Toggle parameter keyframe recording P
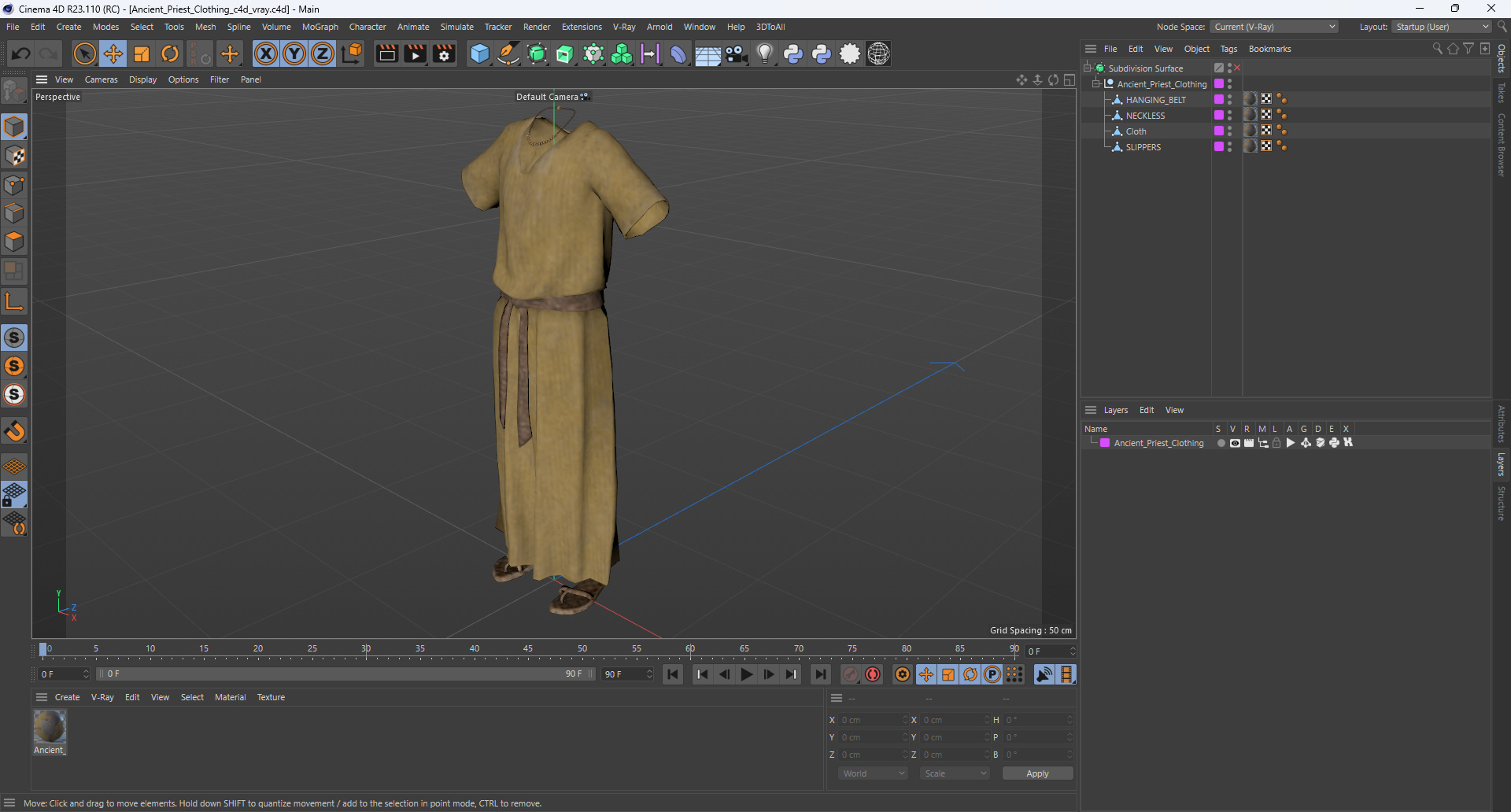This screenshot has width=1511, height=812. click(992, 674)
